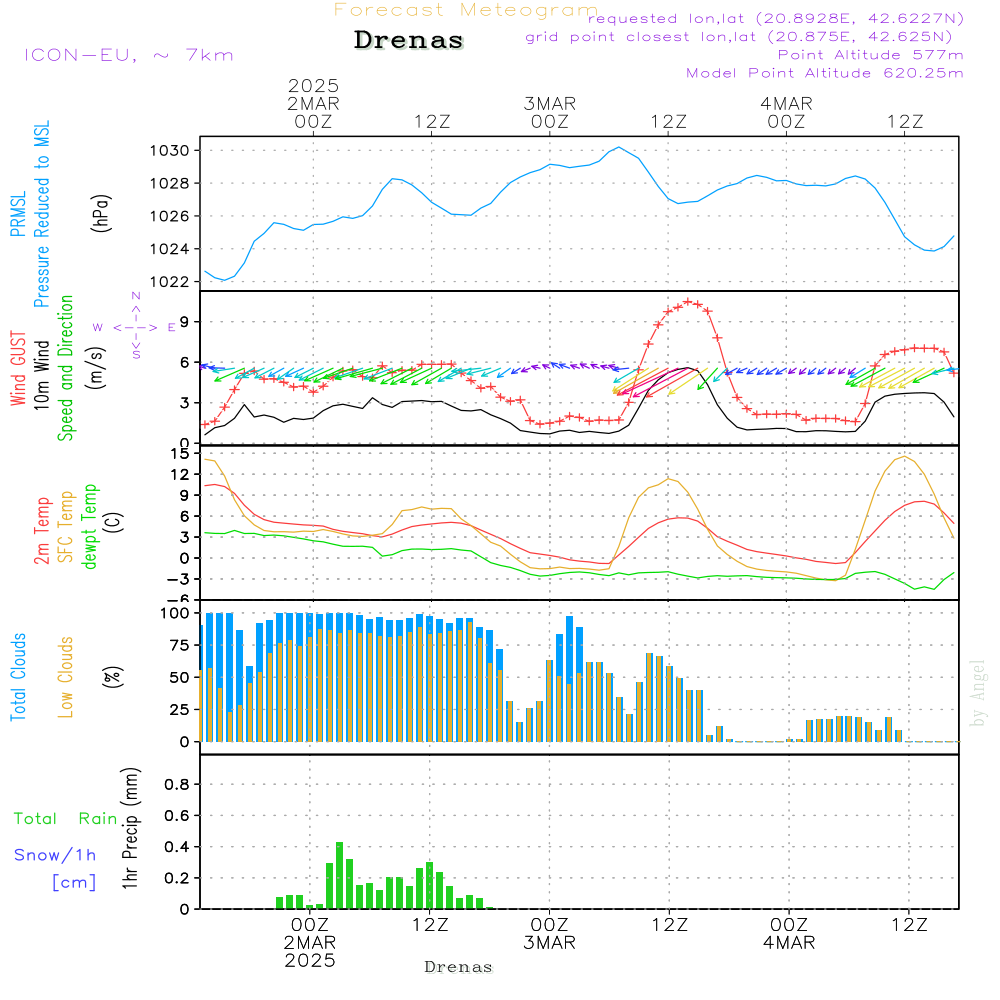Click the 0.8 precipitation axis value
The width and height of the screenshot is (1000, 1000).
[177, 784]
